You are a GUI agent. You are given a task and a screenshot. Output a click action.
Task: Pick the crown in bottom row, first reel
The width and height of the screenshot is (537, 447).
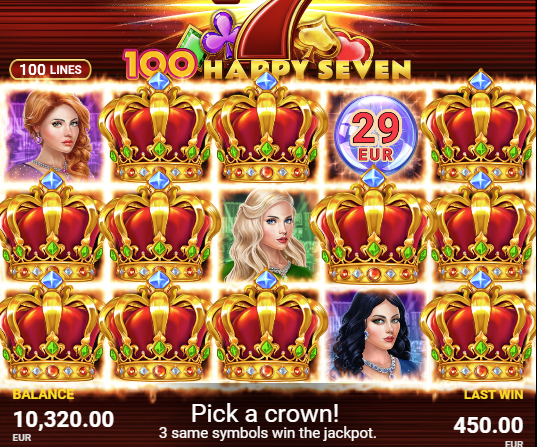coord(52,327)
